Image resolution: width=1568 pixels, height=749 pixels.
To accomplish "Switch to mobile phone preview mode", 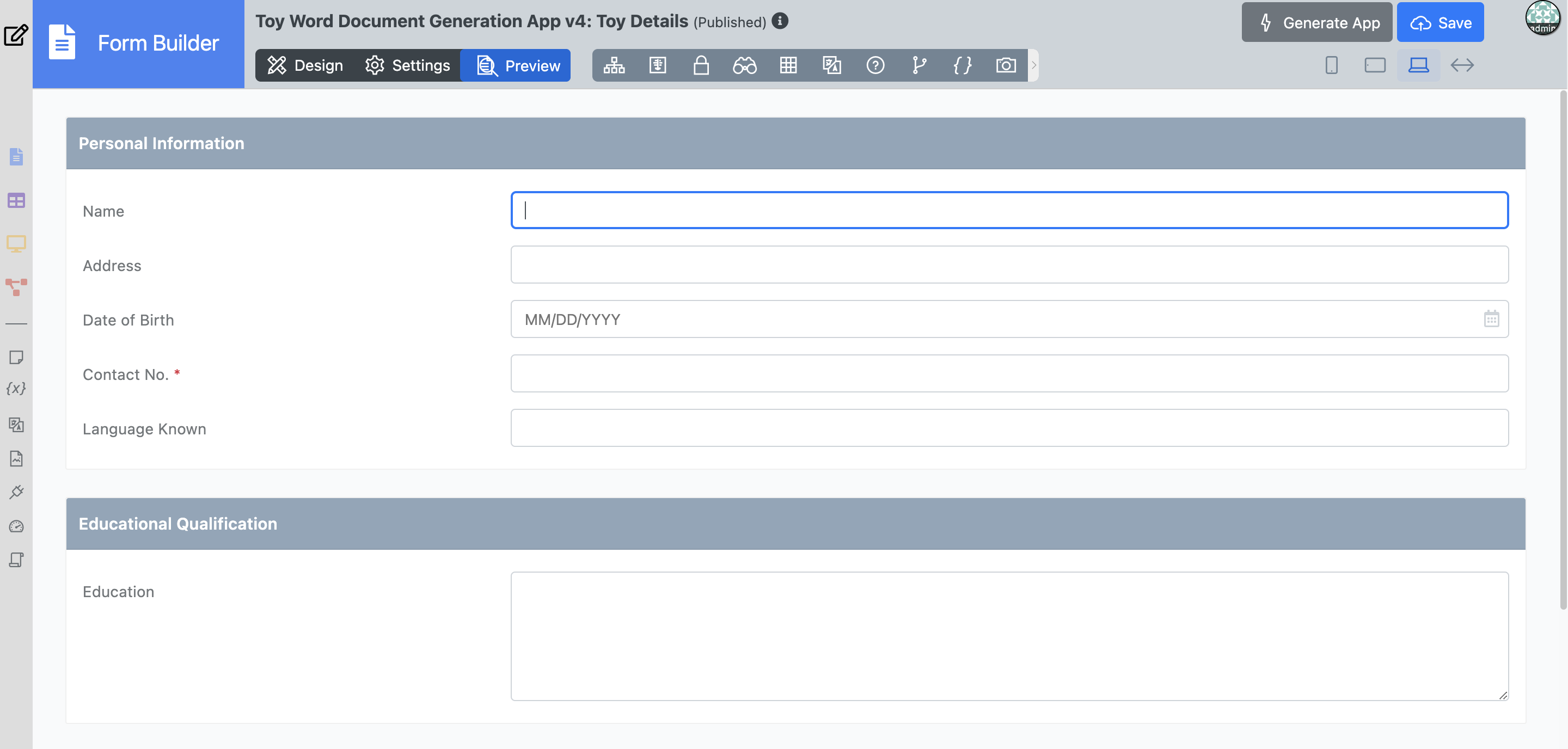I will coord(1331,65).
